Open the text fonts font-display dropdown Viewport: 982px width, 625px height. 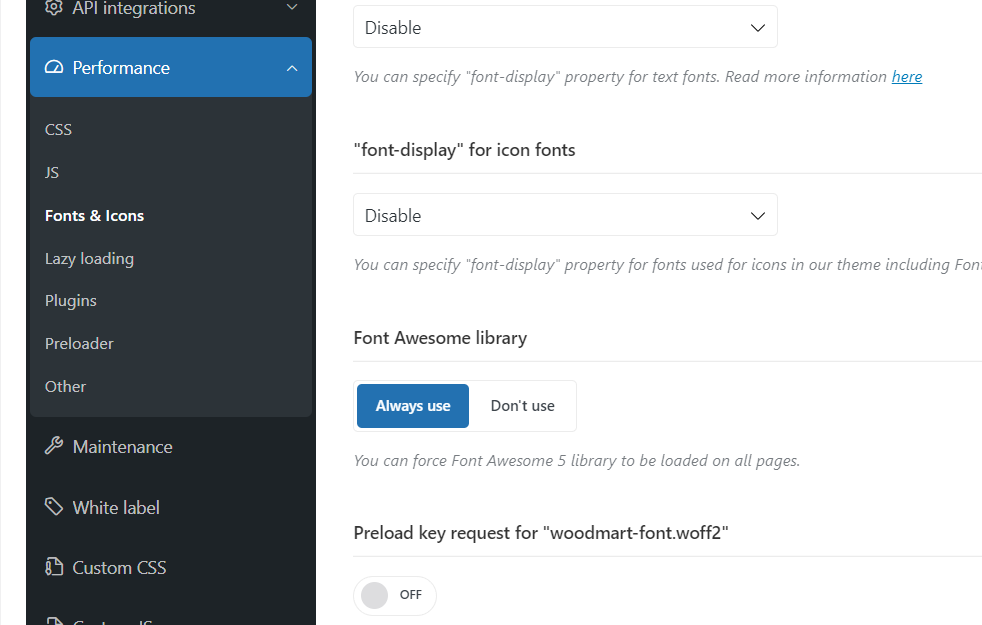coord(565,28)
